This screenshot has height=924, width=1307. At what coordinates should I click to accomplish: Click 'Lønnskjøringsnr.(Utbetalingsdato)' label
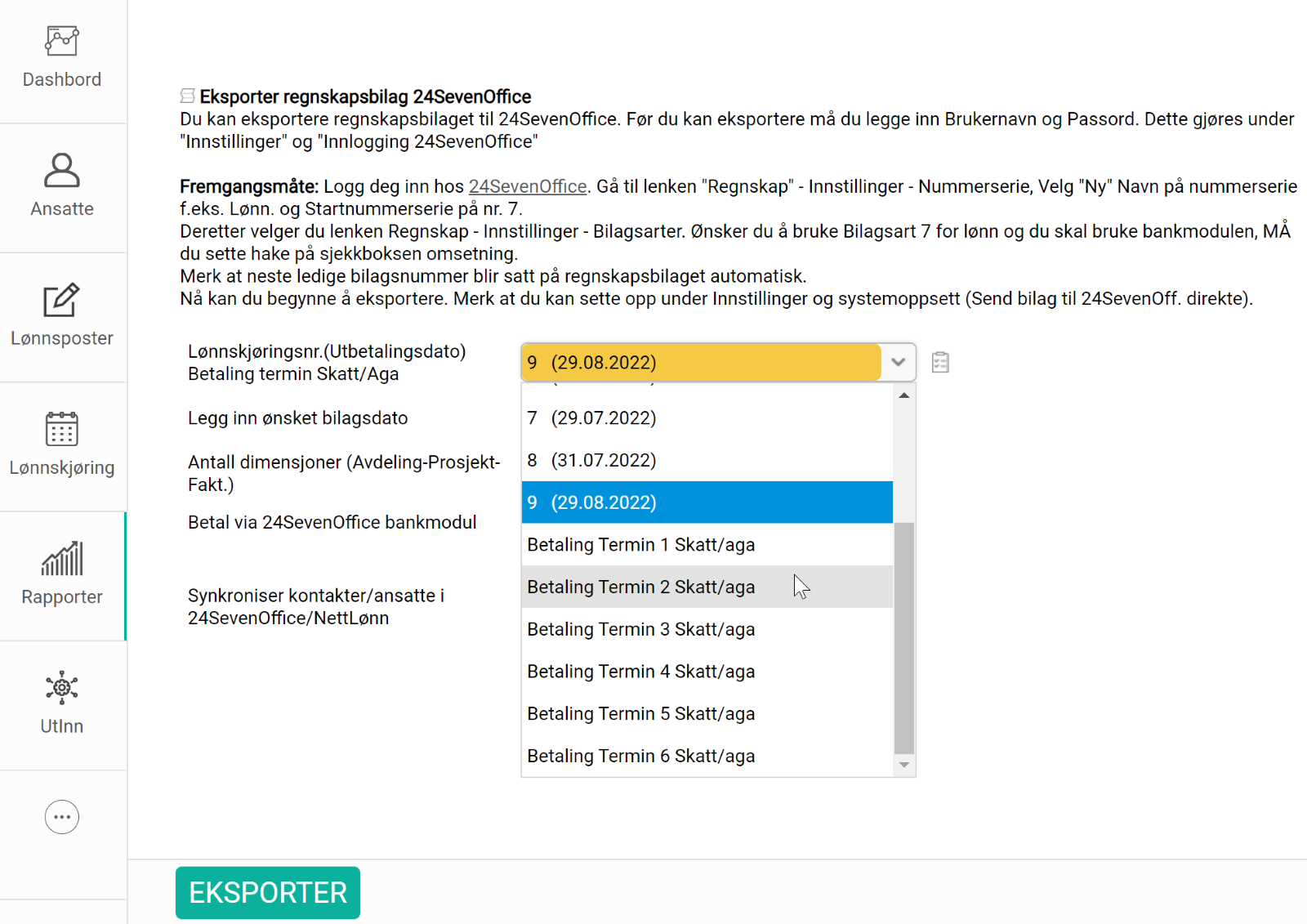327,351
